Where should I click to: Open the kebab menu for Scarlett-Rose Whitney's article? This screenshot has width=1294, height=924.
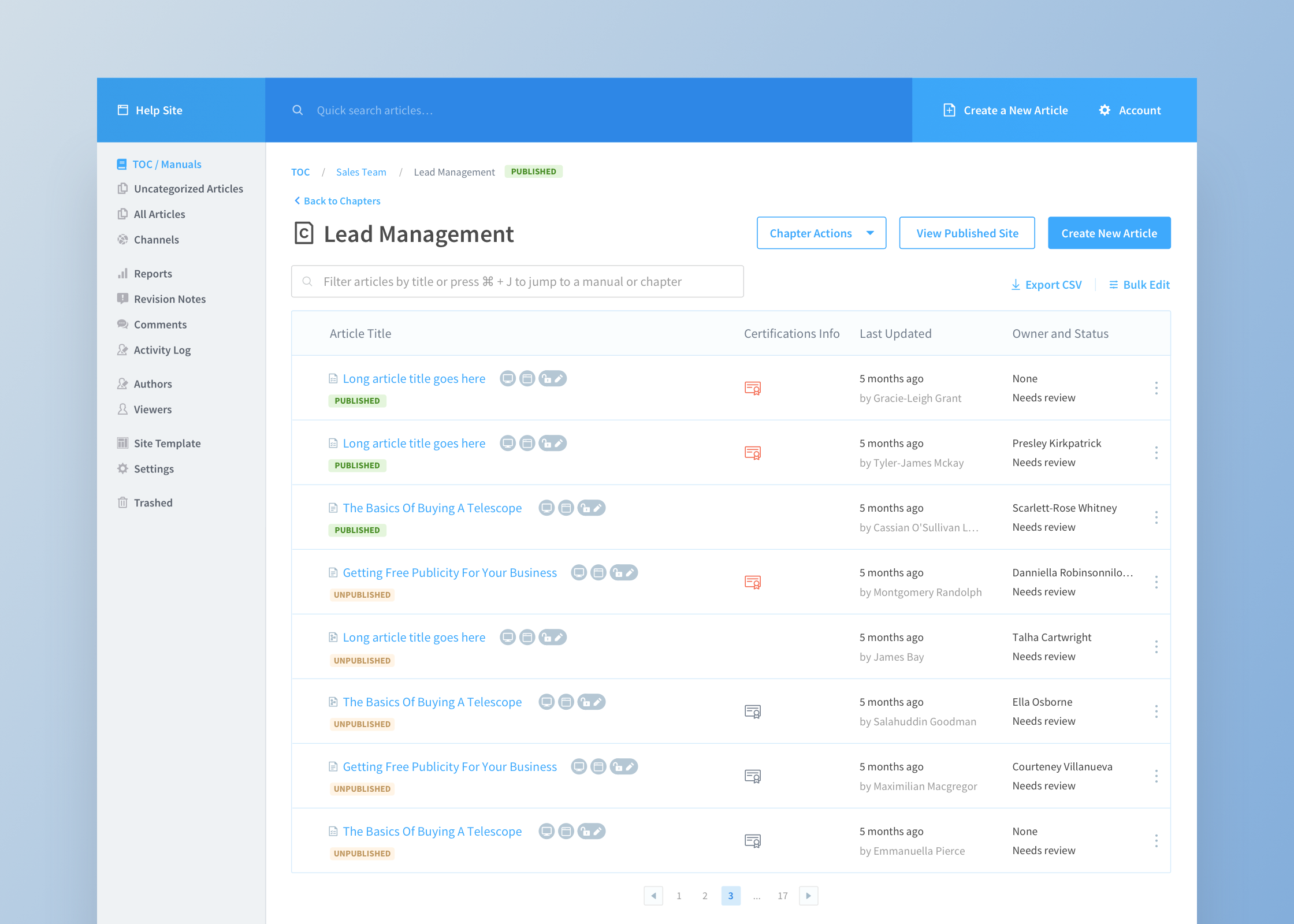[x=1157, y=517]
